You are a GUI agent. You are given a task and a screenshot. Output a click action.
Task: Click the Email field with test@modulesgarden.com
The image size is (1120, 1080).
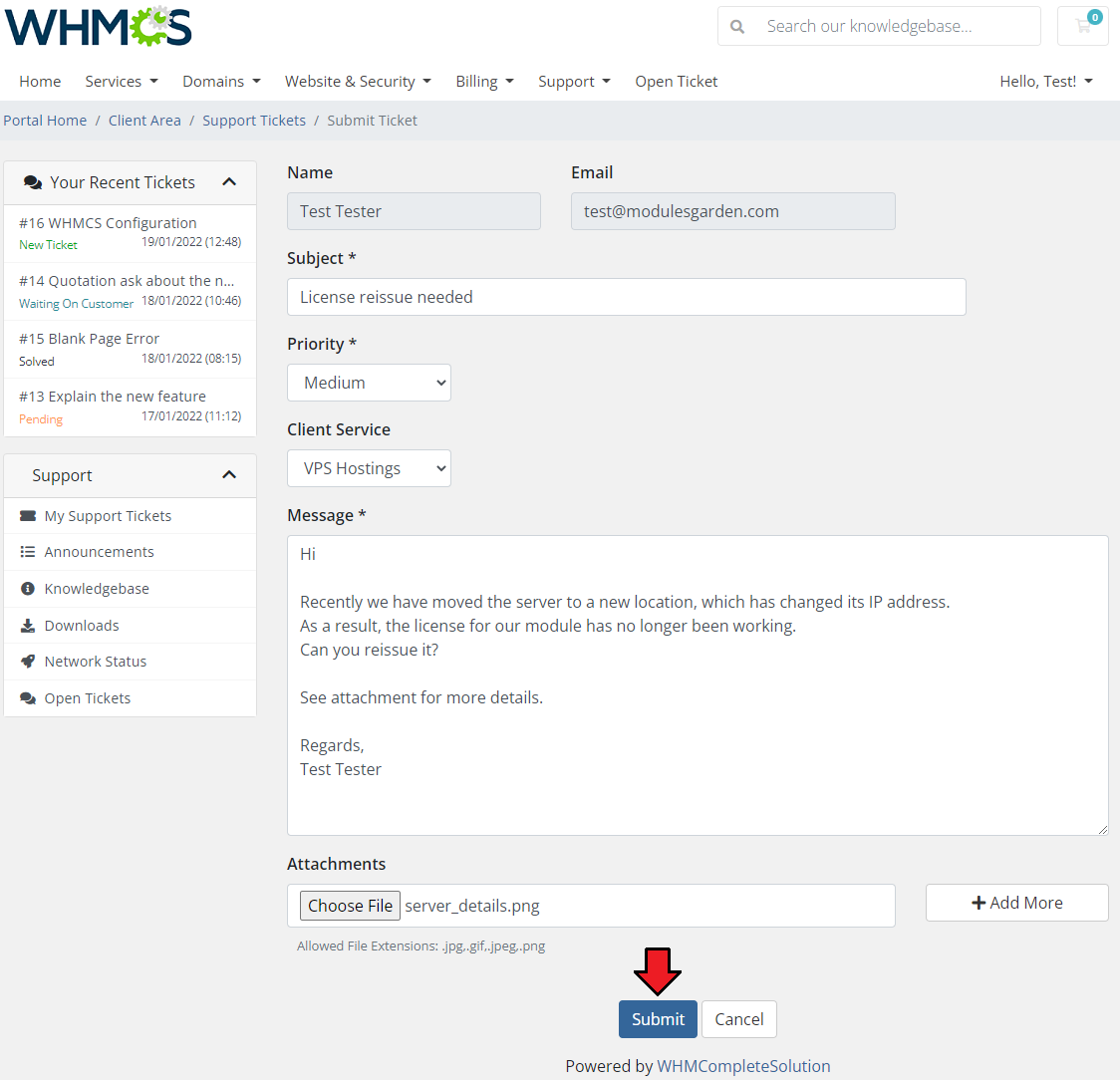pos(732,211)
